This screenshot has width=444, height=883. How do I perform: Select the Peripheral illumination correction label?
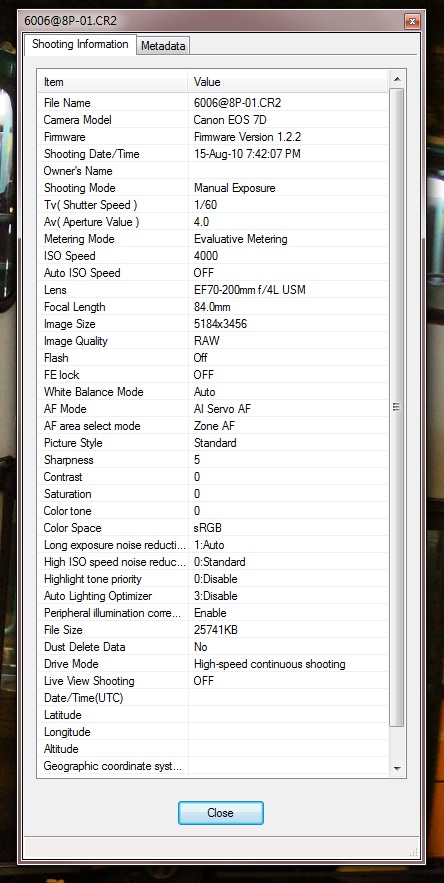[x=113, y=613]
